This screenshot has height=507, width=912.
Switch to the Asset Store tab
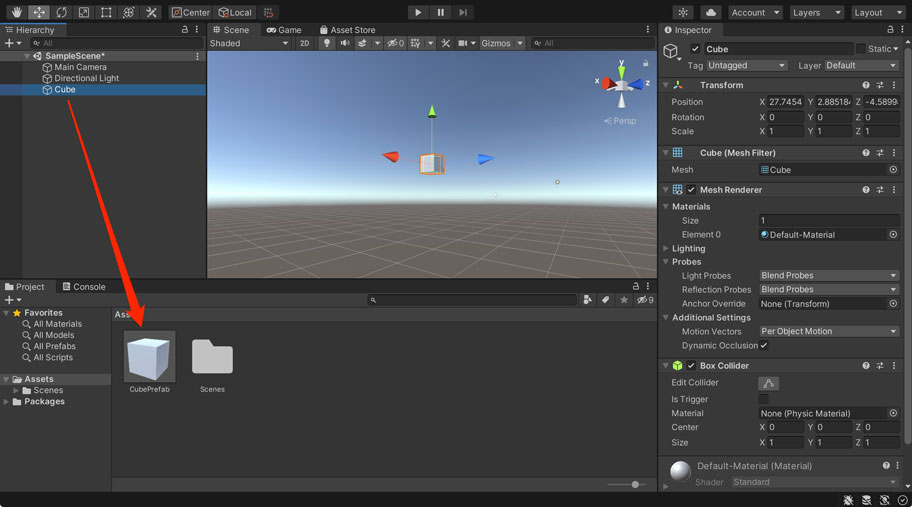point(347,30)
